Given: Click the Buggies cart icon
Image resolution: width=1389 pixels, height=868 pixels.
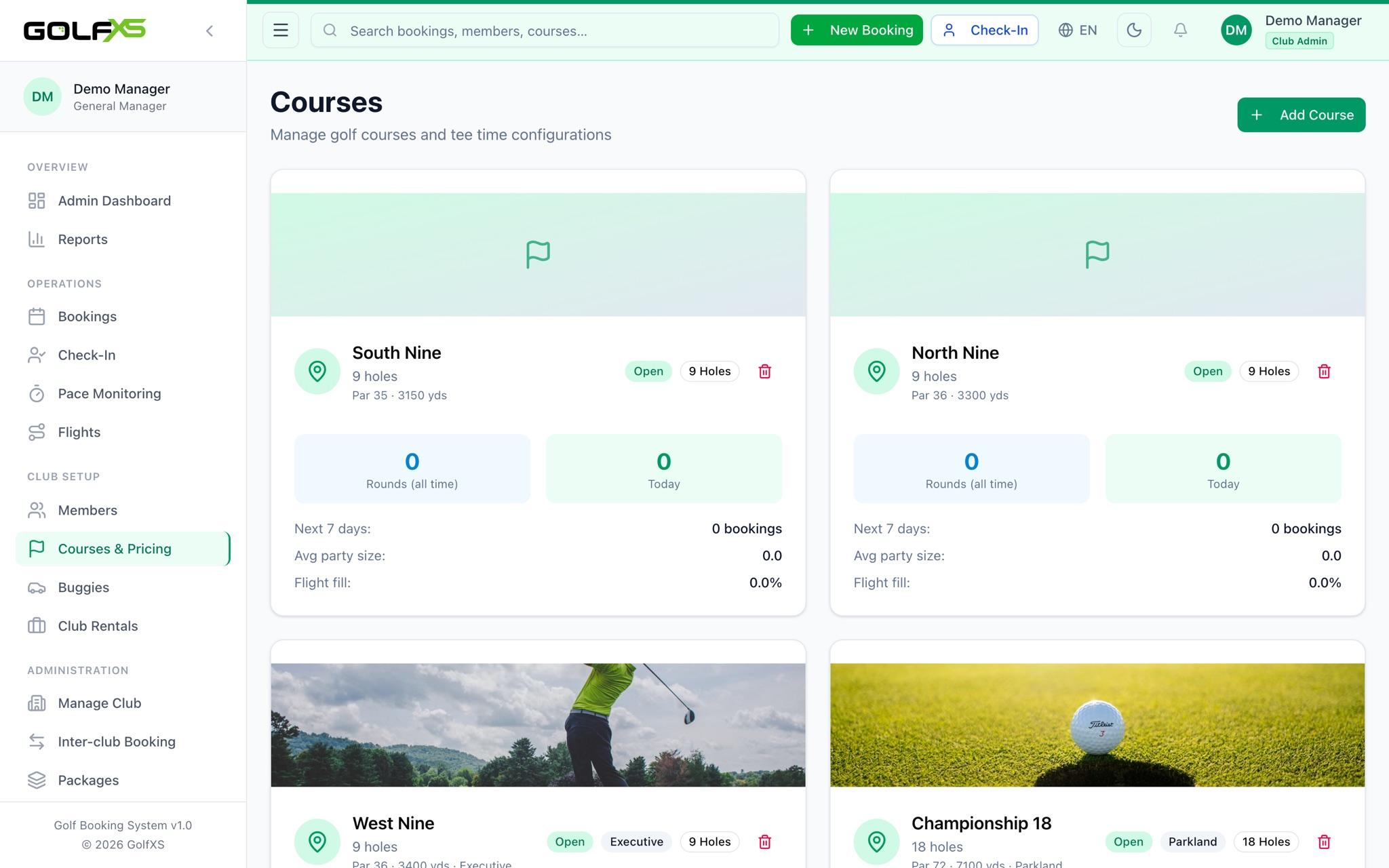Looking at the screenshot, I should (37, 588).
